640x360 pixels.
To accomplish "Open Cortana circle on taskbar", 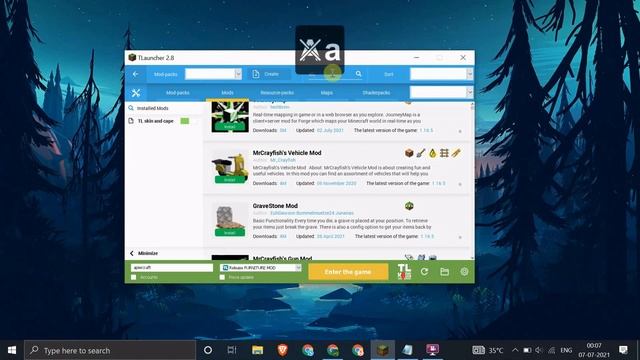I will tap(208, 350).
